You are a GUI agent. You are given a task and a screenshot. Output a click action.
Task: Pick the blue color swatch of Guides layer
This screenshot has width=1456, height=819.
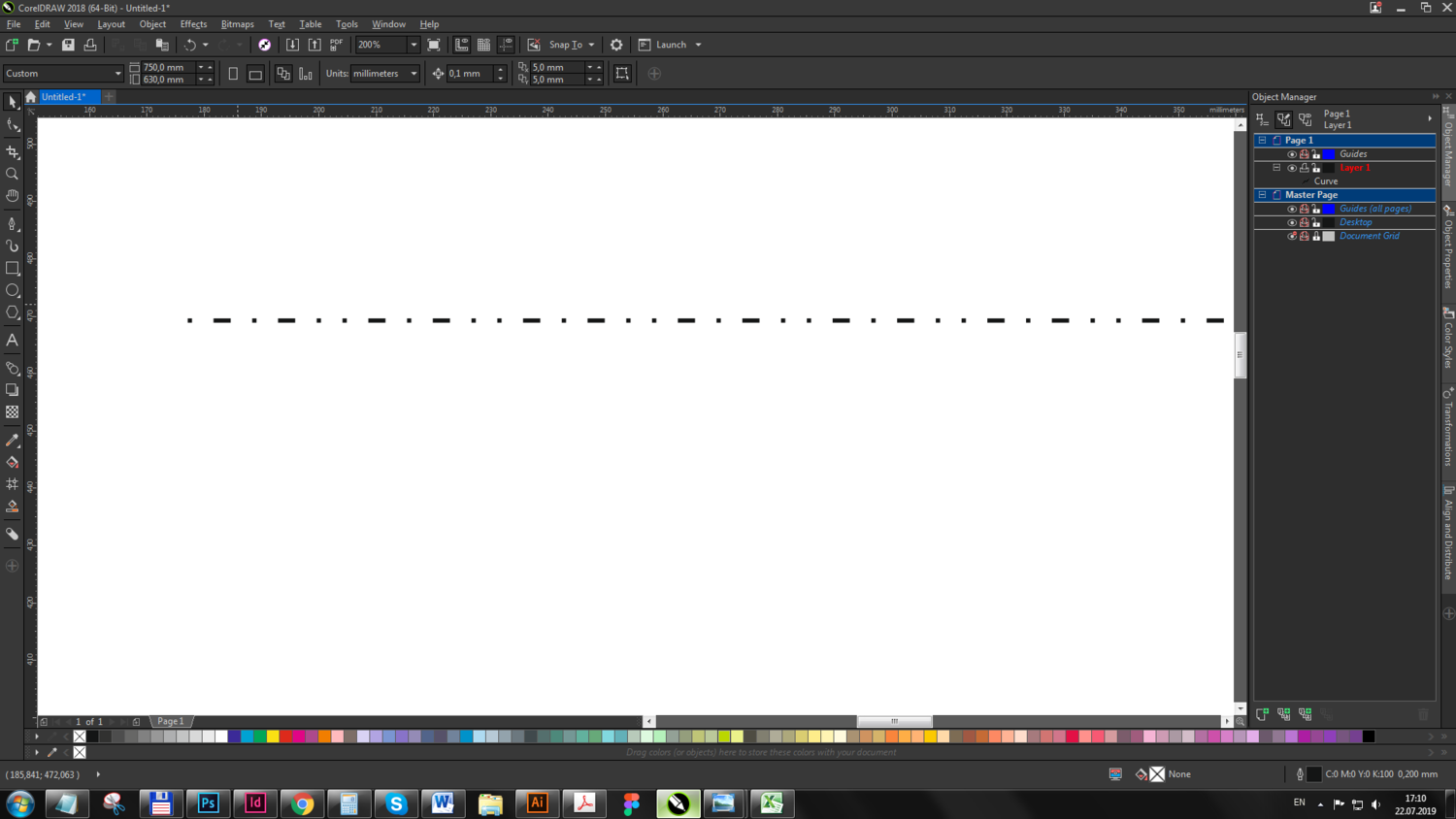[x=1329, y=154]
